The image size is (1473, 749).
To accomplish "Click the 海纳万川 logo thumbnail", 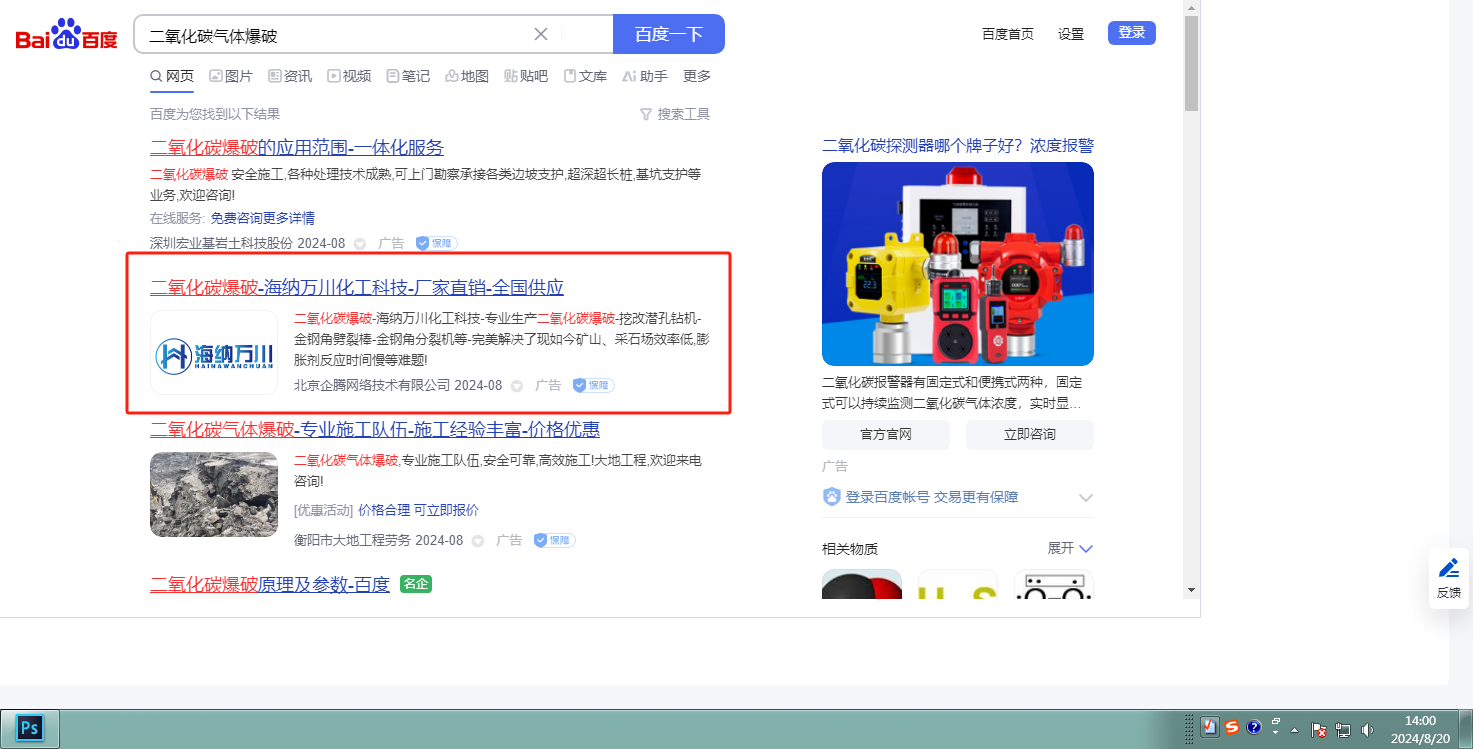I will point(214,353).
